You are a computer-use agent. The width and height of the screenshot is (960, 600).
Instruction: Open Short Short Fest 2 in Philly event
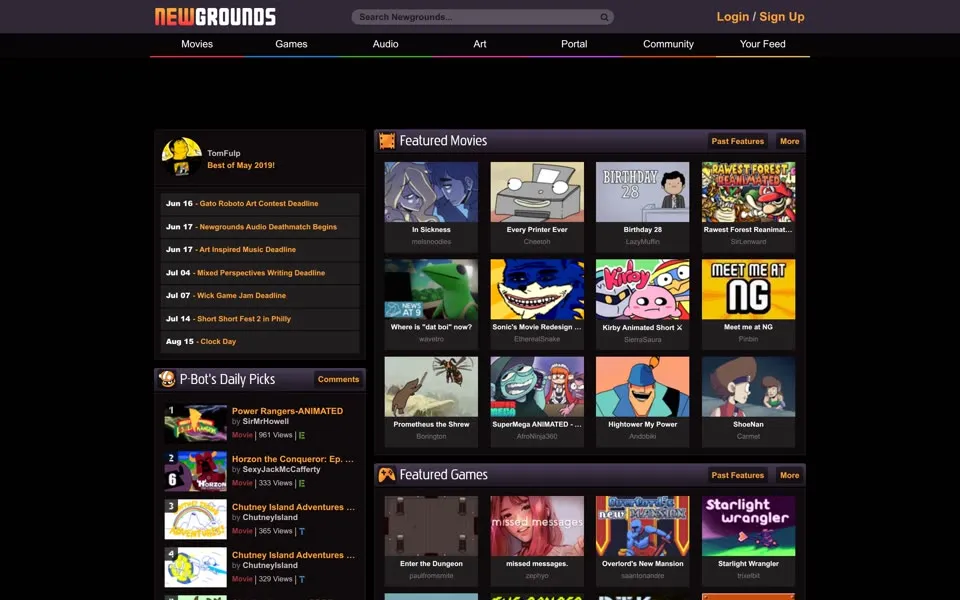click(x=244, y=319)
